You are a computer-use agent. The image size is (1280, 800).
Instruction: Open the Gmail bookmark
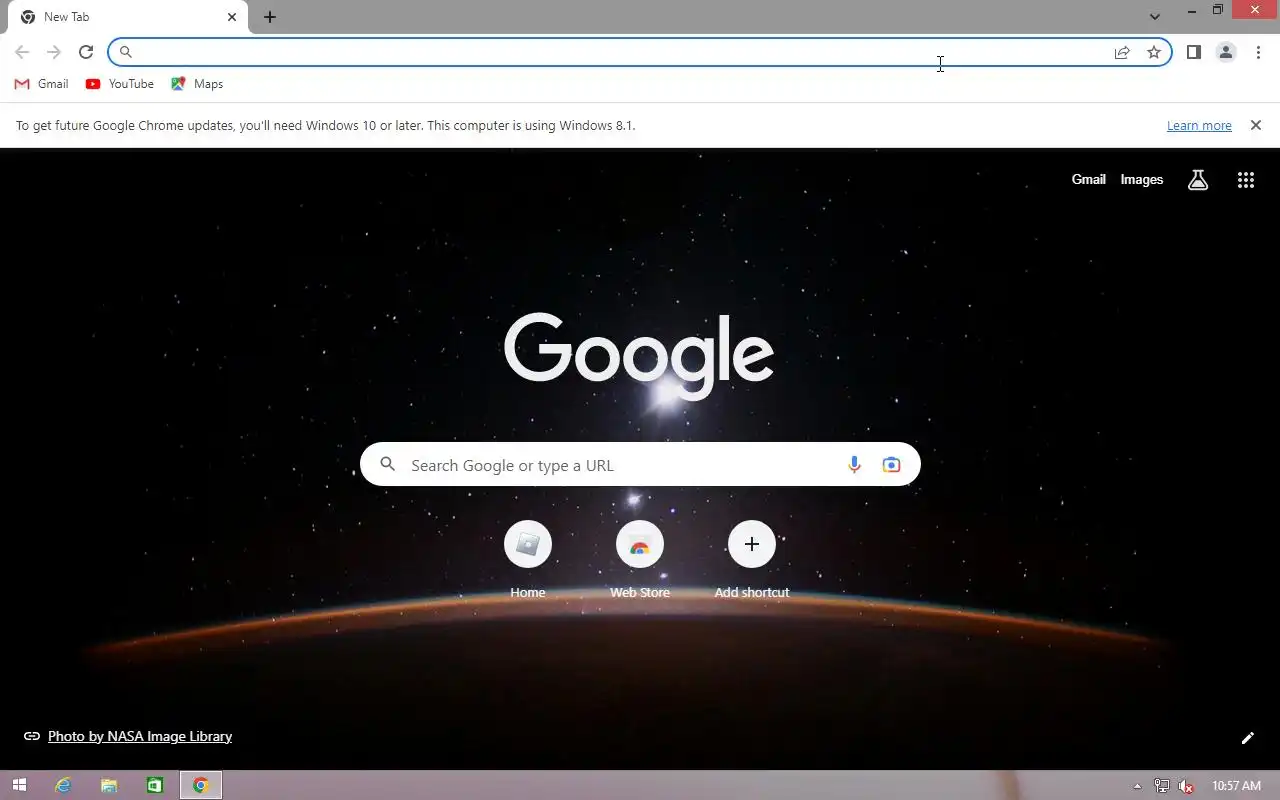42,84
